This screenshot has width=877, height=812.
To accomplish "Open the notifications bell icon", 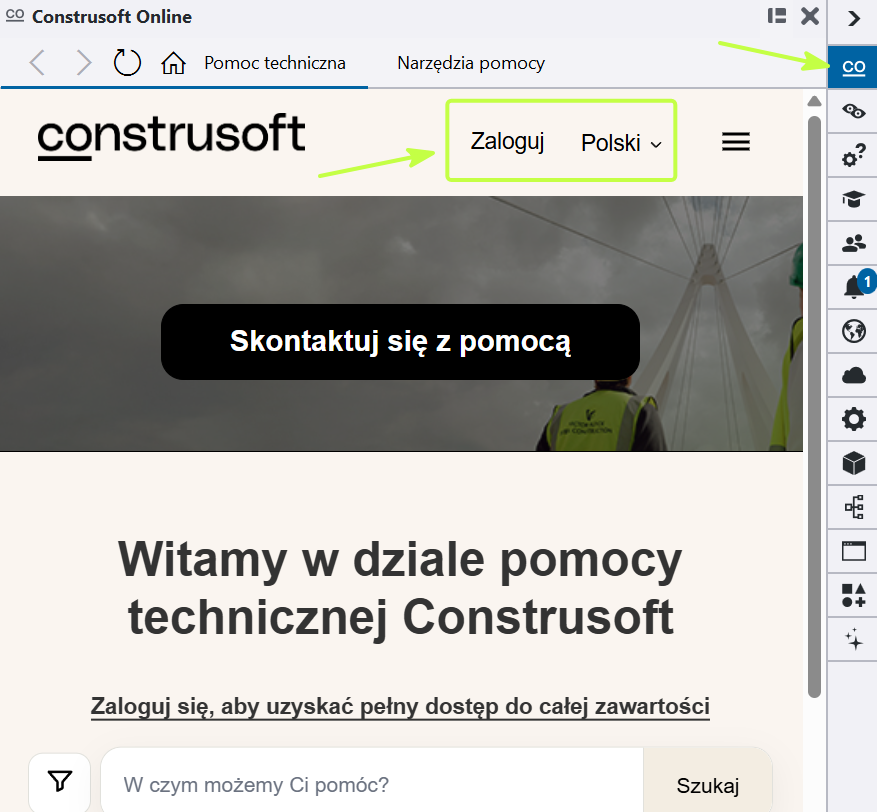I will [x=853, y=287].
